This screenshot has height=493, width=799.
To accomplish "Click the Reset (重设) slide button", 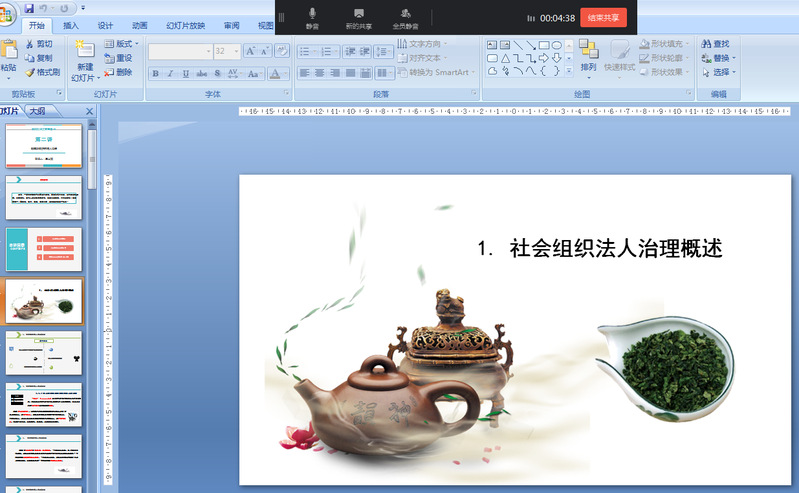I will click(x=117, y=58).
